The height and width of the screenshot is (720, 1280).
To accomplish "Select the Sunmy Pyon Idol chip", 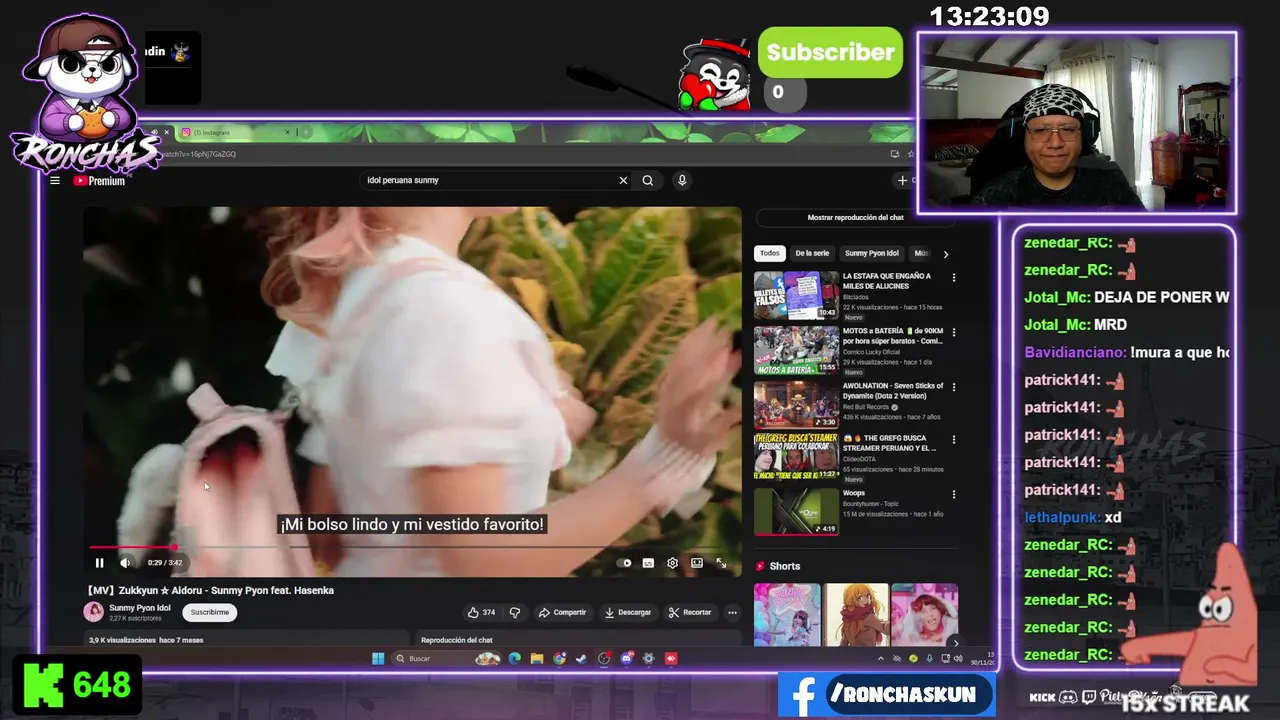I will 872,253.
